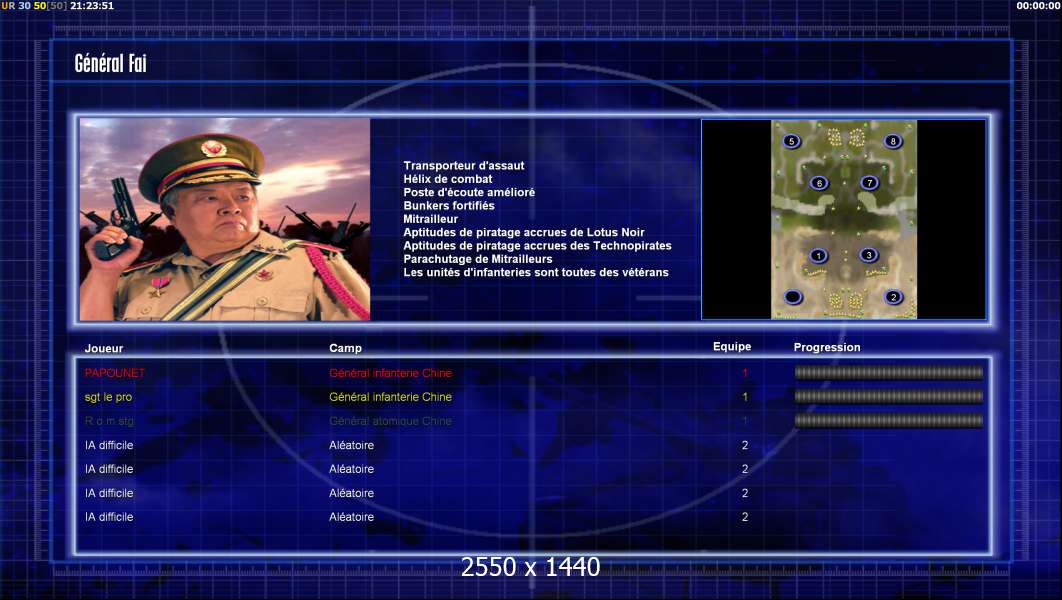Click the Général Fai portrait image
This screenshot has width=1062, height=600.
pos(225,219)
